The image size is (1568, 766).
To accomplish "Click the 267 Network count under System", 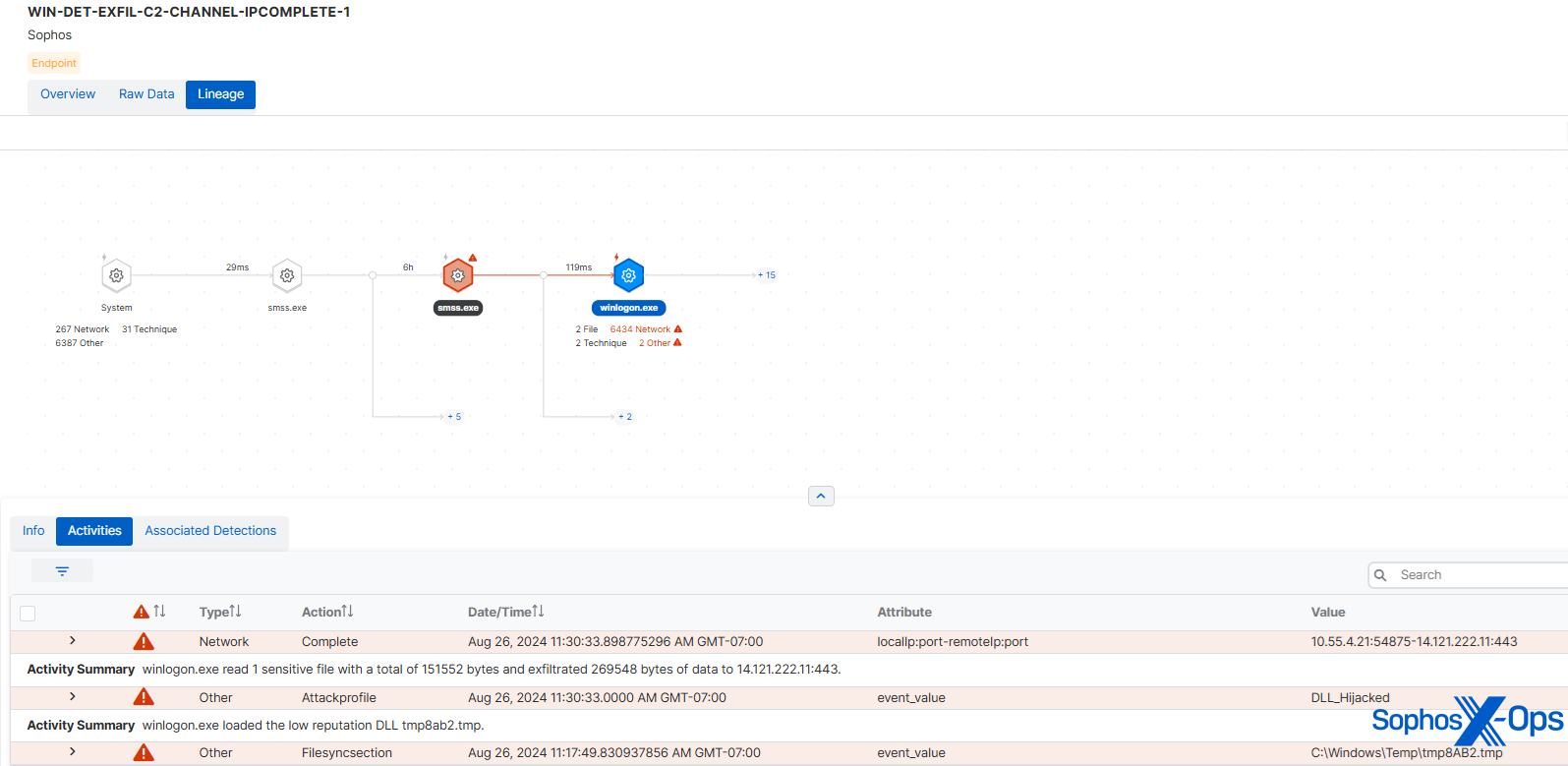I will pos(83,329).
